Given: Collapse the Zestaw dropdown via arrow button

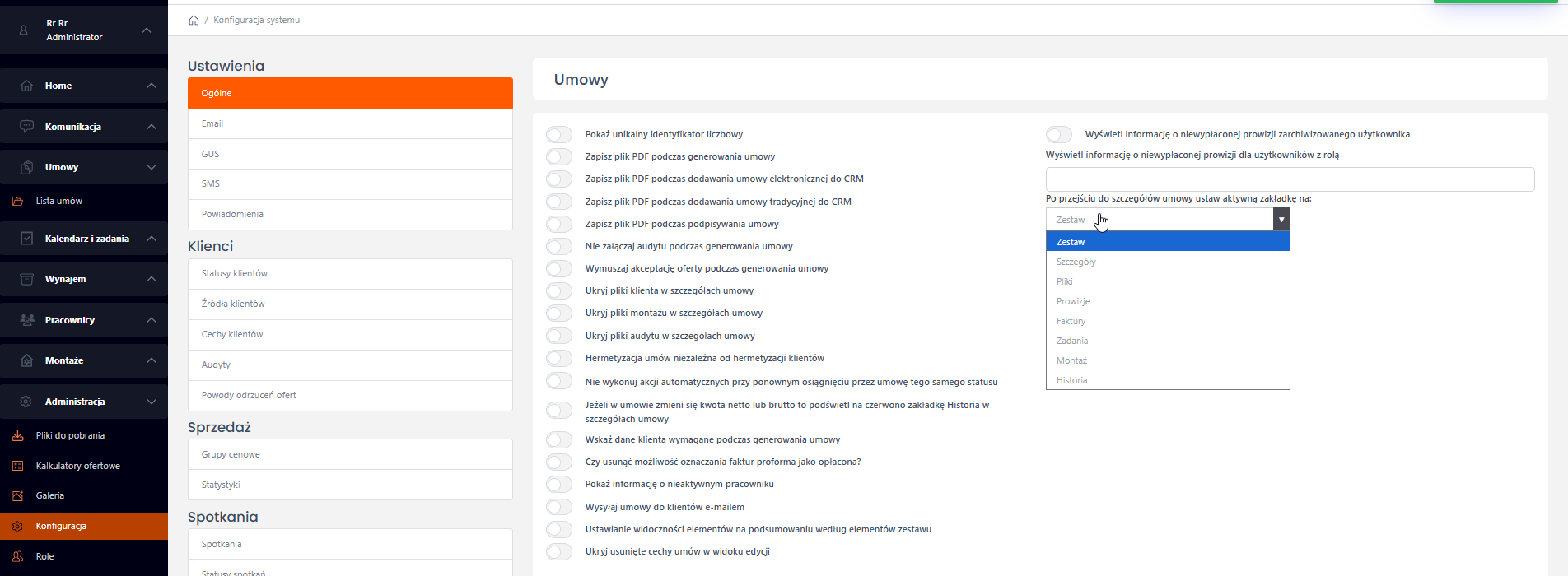Looking at the screenshot, I should [x=1281, y=220].
